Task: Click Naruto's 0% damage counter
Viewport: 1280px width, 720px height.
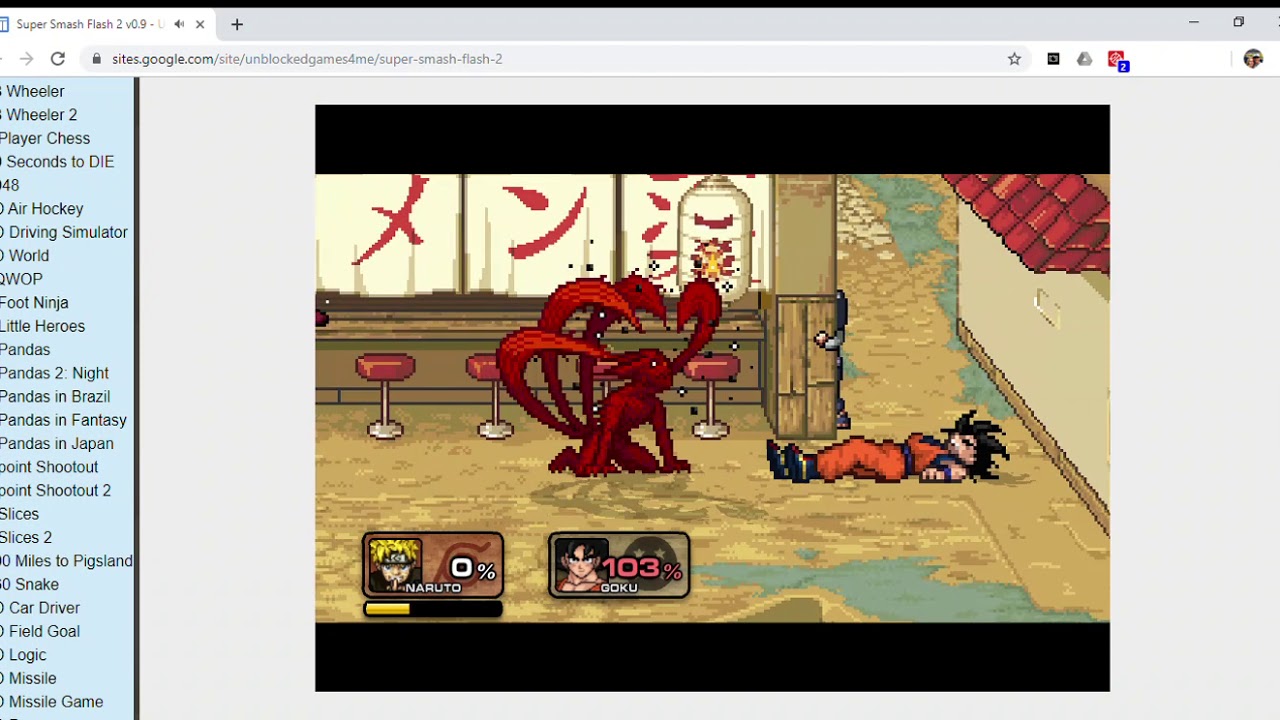Action: point(473,569)
